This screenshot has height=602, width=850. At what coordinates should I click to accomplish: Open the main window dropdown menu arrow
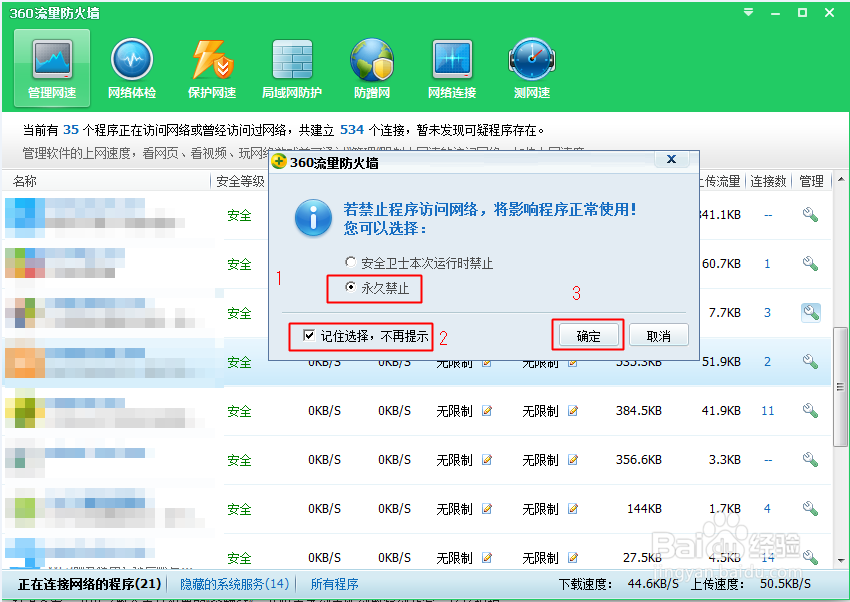click(x=748, y=12)
